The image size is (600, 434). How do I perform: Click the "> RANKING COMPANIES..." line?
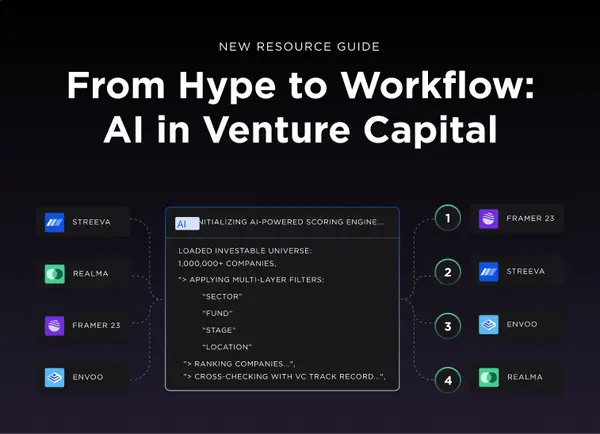[x=239, y=364]
